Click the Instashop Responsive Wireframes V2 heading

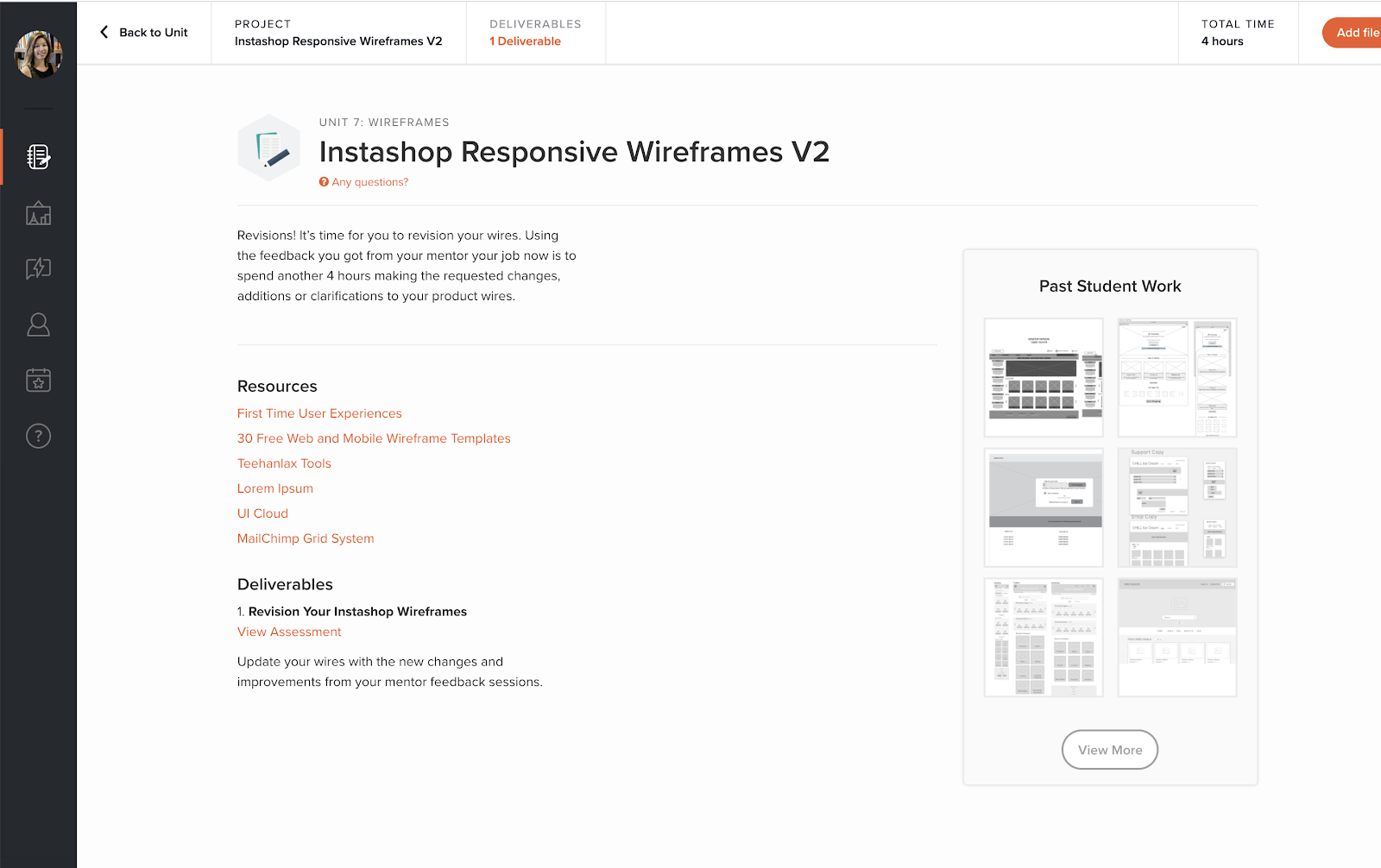(574, 152)
